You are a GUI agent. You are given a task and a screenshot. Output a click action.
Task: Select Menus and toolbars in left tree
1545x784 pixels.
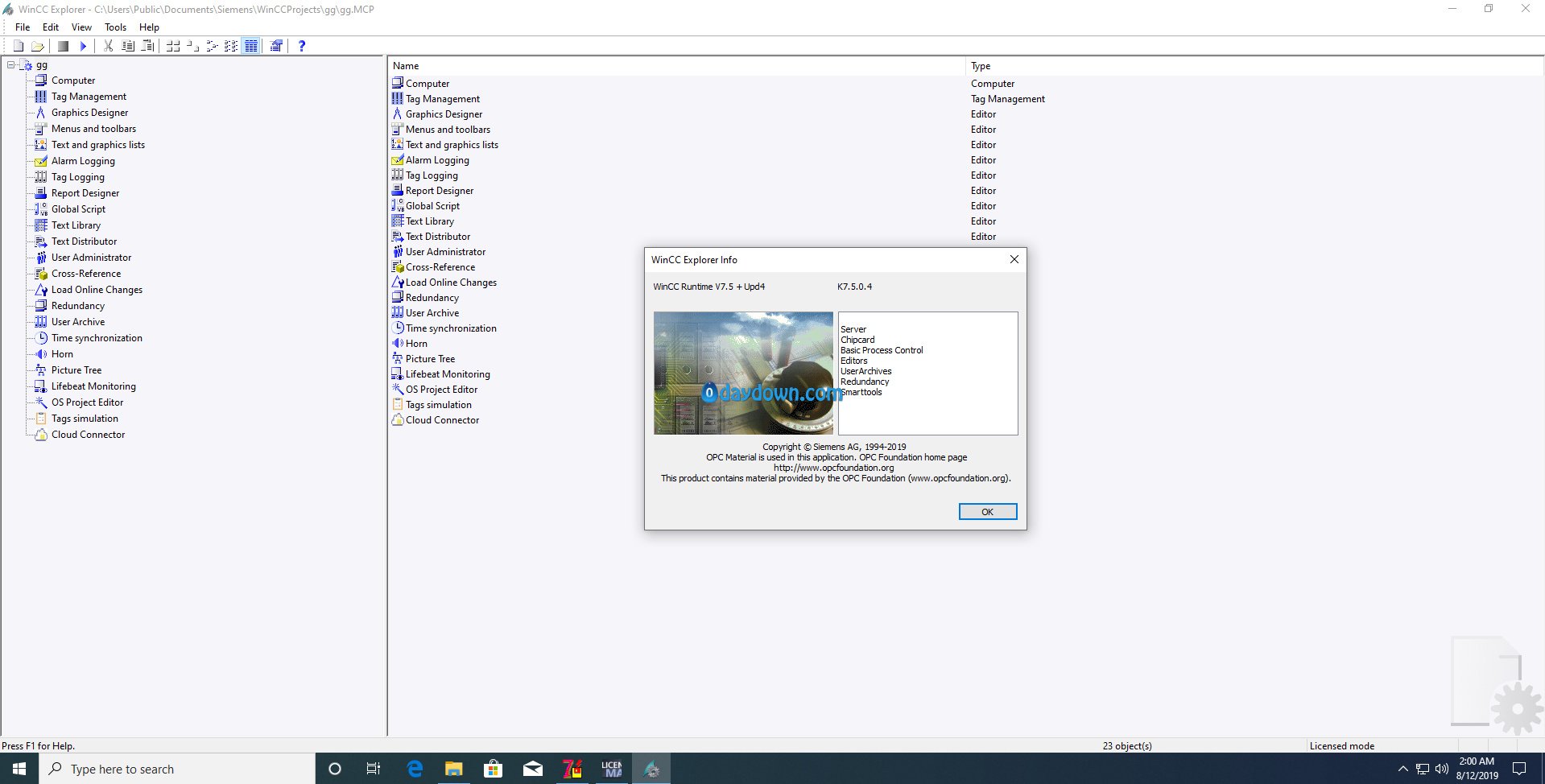(x=93, y=129)
